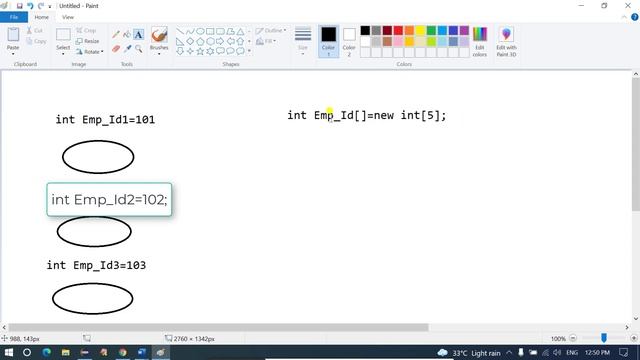
Task: Collapse the ribbon with the chevron
Action: (x=624, y=17)
